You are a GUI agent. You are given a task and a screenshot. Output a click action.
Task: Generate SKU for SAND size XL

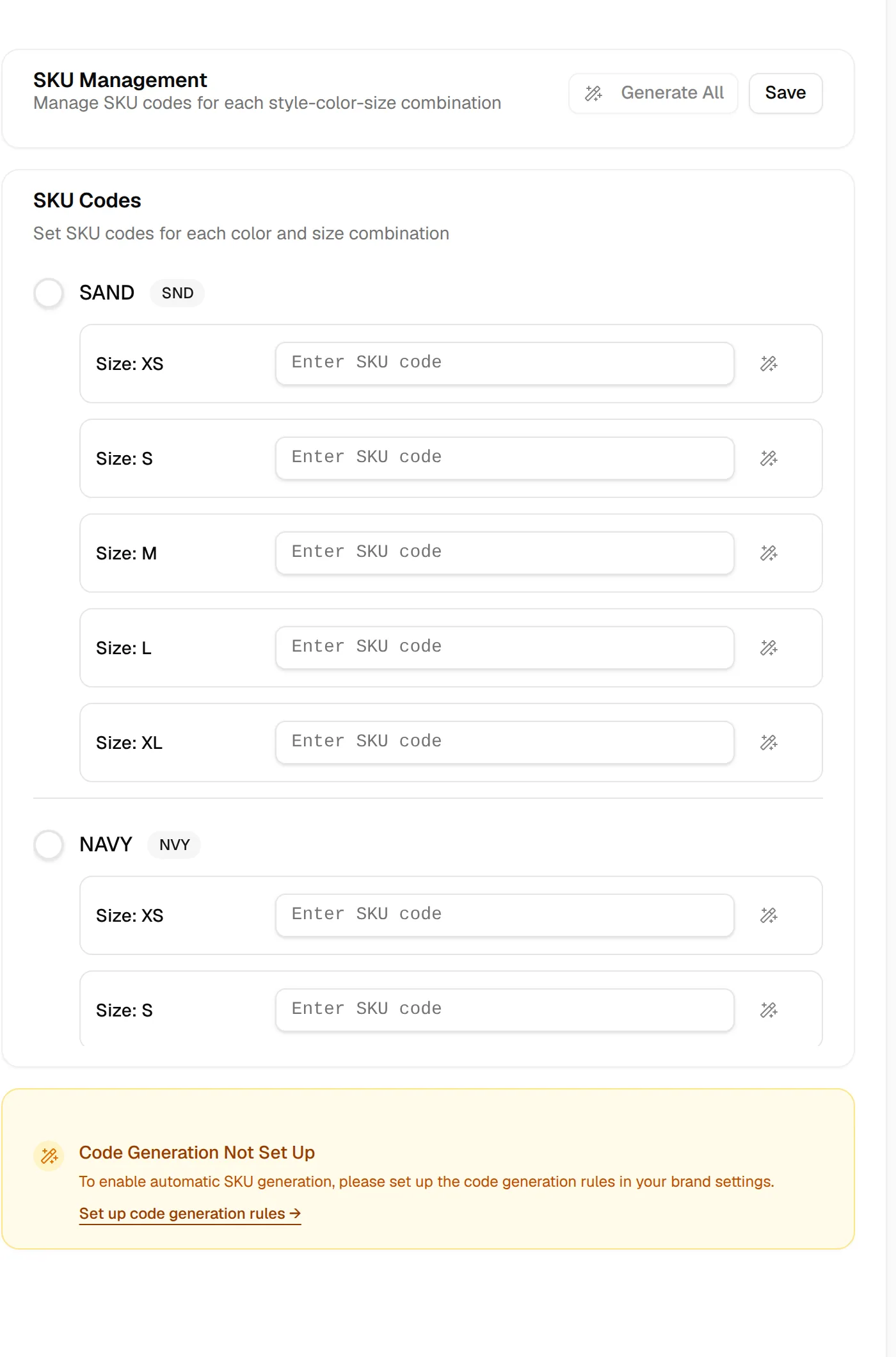point(769,743)
